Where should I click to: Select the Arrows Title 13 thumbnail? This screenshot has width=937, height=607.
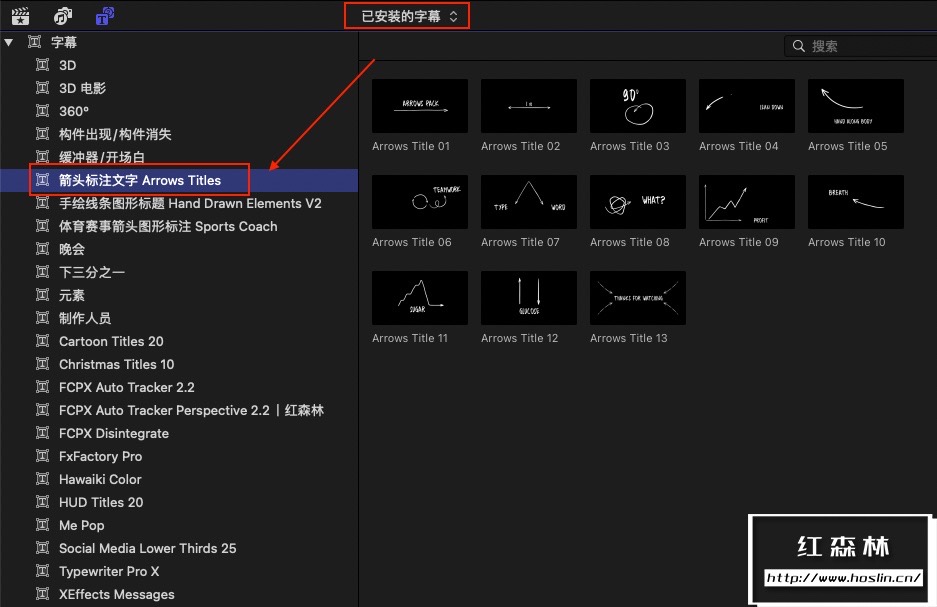pos(638,298)
